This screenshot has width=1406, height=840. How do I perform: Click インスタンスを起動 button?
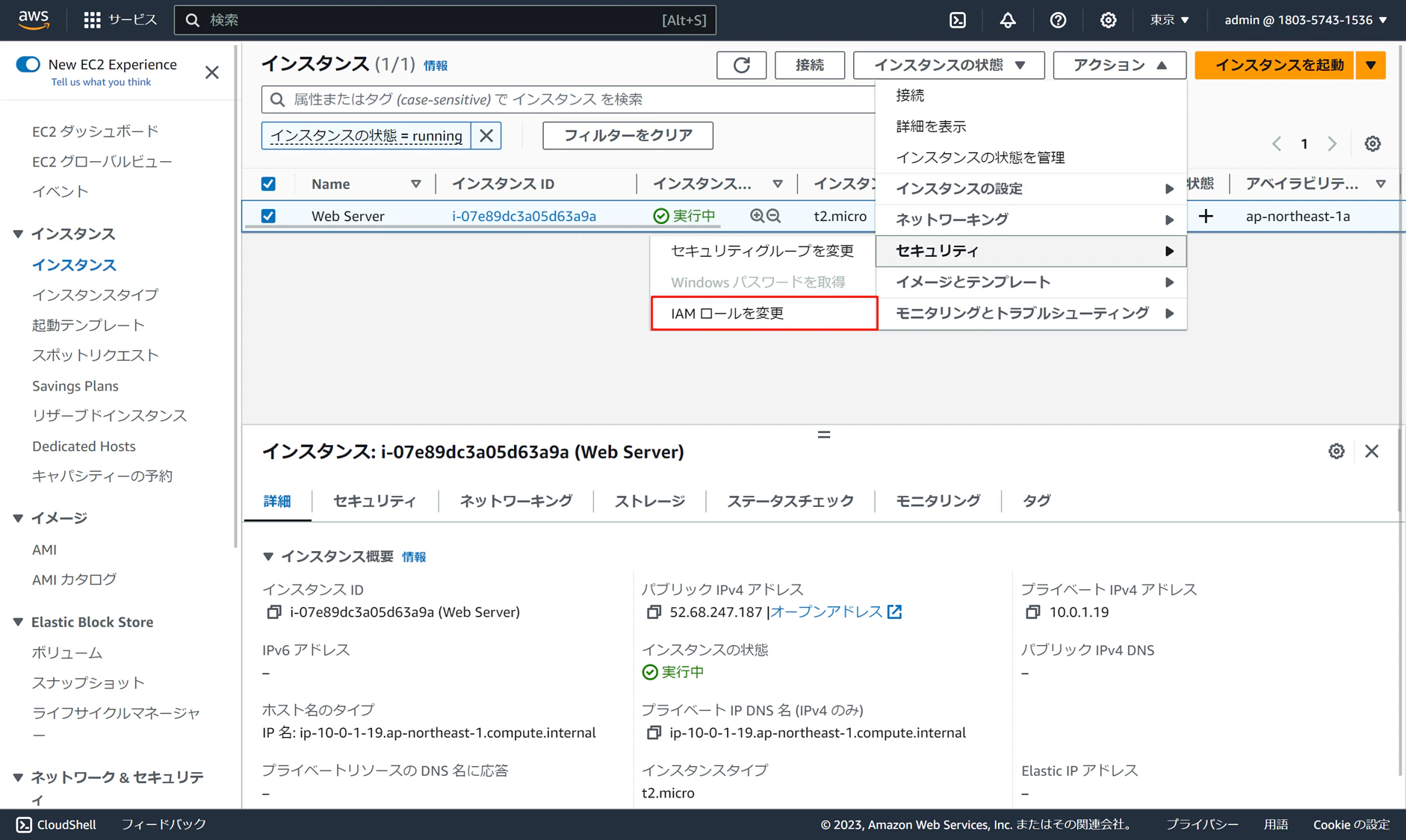tap(1275, 65)
